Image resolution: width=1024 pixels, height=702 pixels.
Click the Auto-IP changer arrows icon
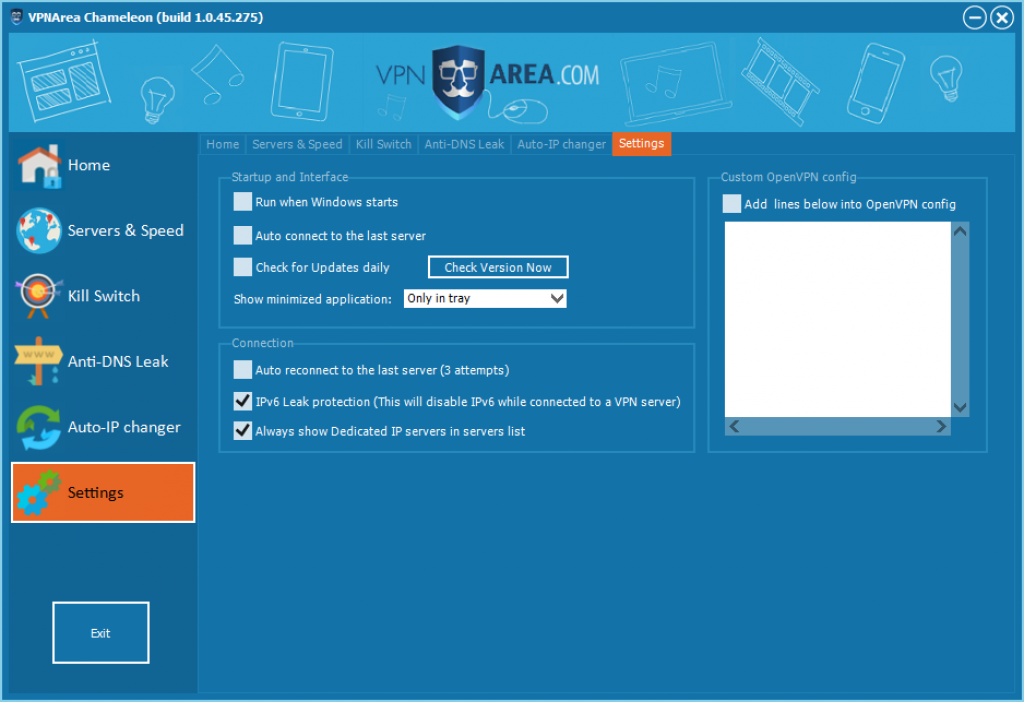coord(39,427)
